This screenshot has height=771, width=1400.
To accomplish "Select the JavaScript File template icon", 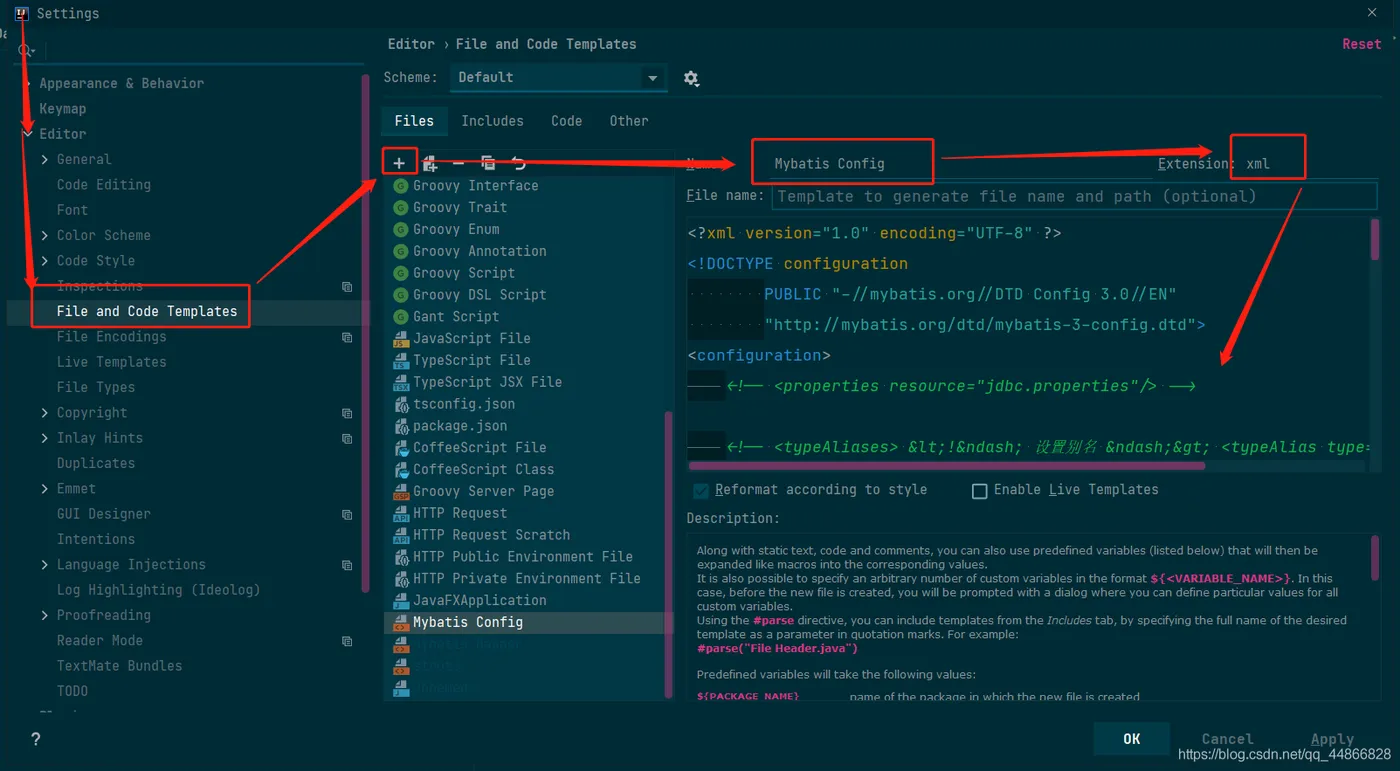I will click(x=401, y=339).
